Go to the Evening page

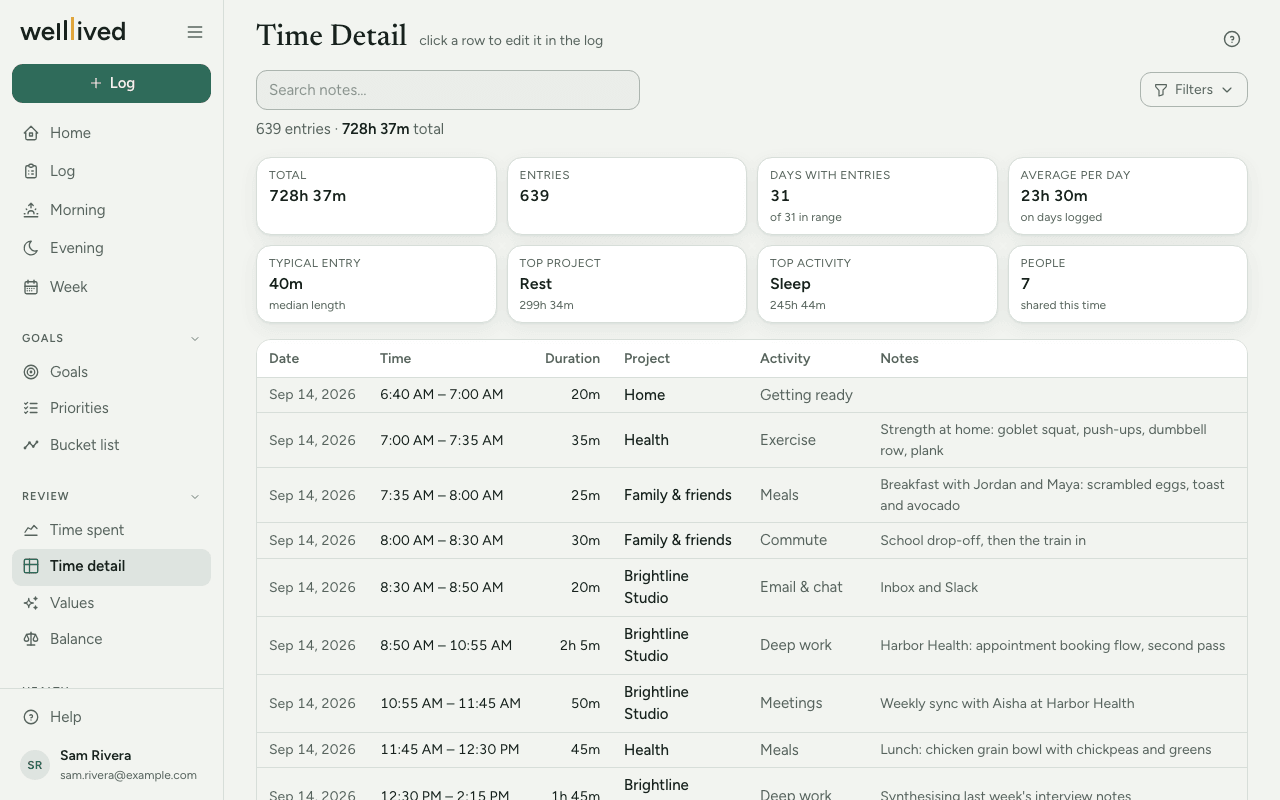[x=112, y=248]
